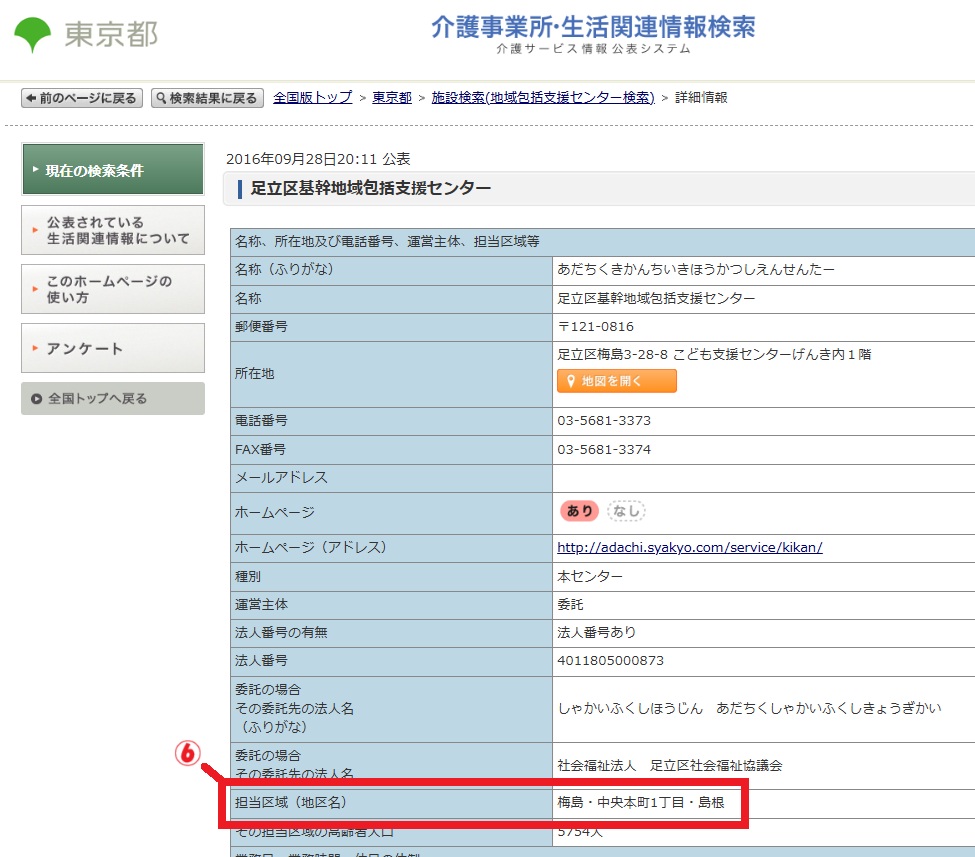Open アンケート sidebar item

click(113, 348)
